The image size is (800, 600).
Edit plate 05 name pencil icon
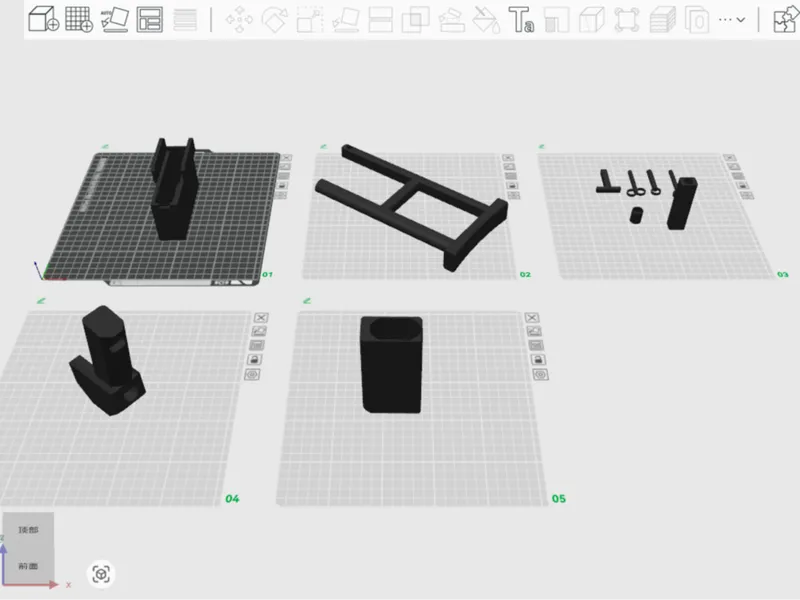point(307,301)
